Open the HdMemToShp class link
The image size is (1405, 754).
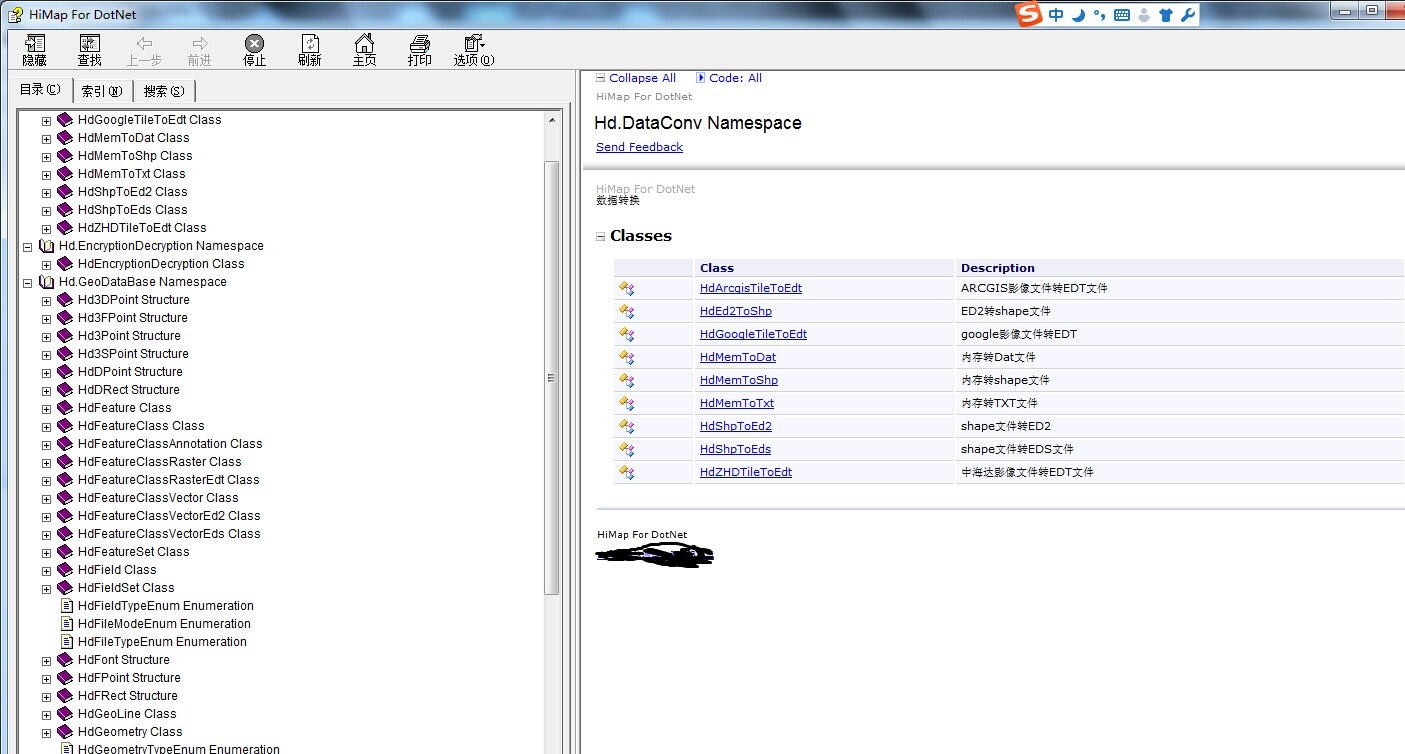(x=739, y=380)
